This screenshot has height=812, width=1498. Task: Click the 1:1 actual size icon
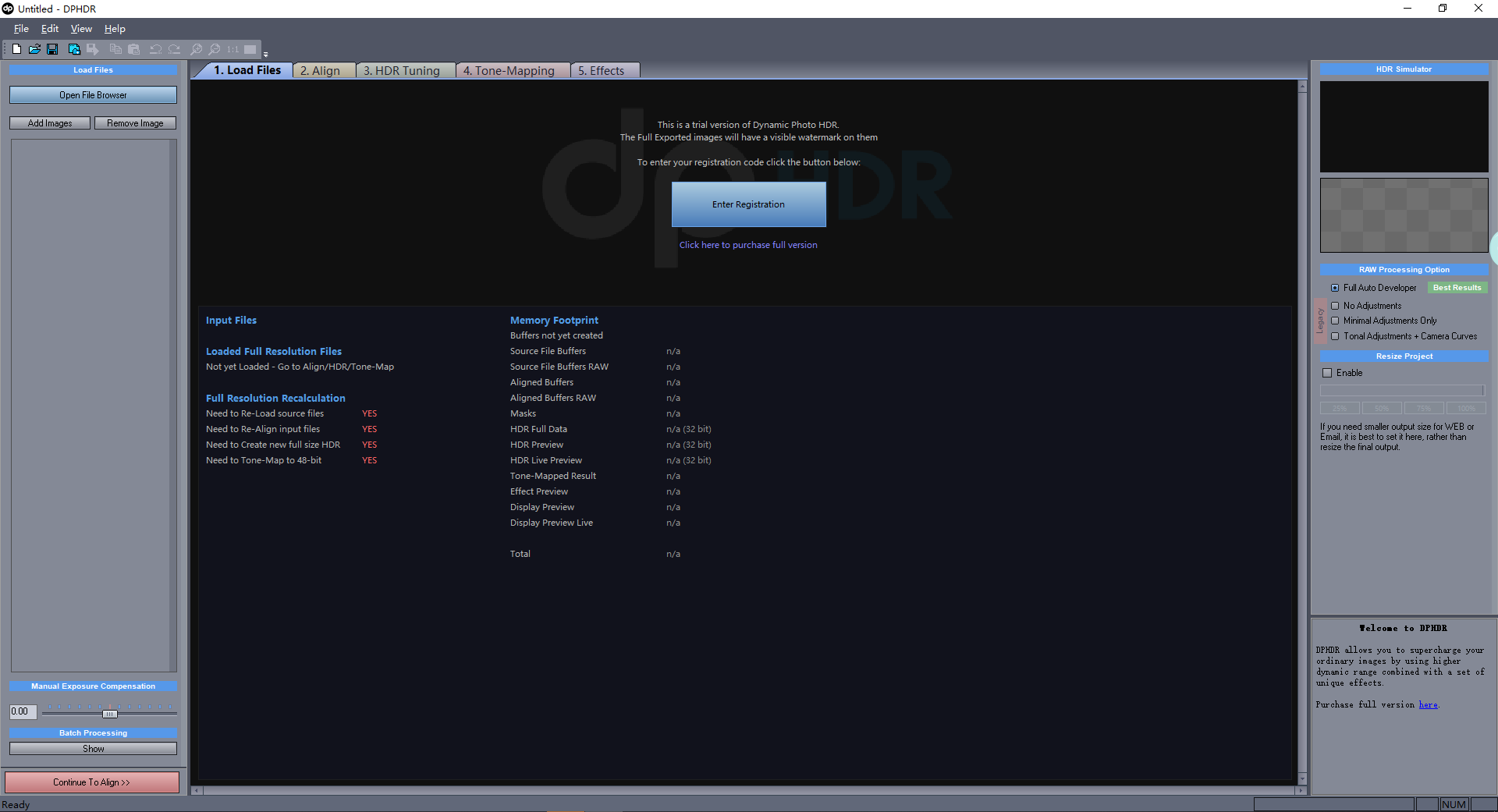click(x=233, y=49)
